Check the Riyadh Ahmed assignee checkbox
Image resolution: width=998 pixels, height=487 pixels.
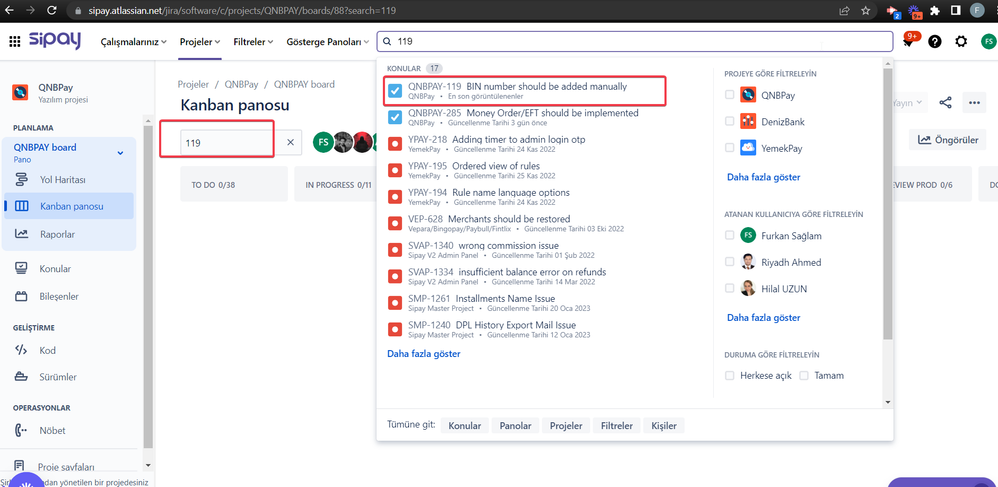(729, 262)
